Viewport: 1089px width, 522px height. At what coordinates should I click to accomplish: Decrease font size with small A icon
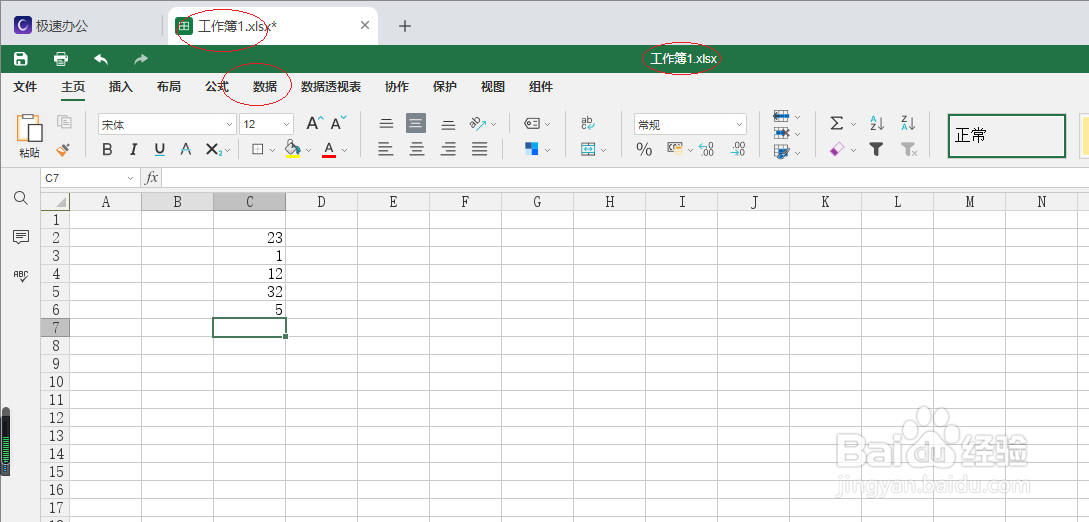click(x=338, y=123)
